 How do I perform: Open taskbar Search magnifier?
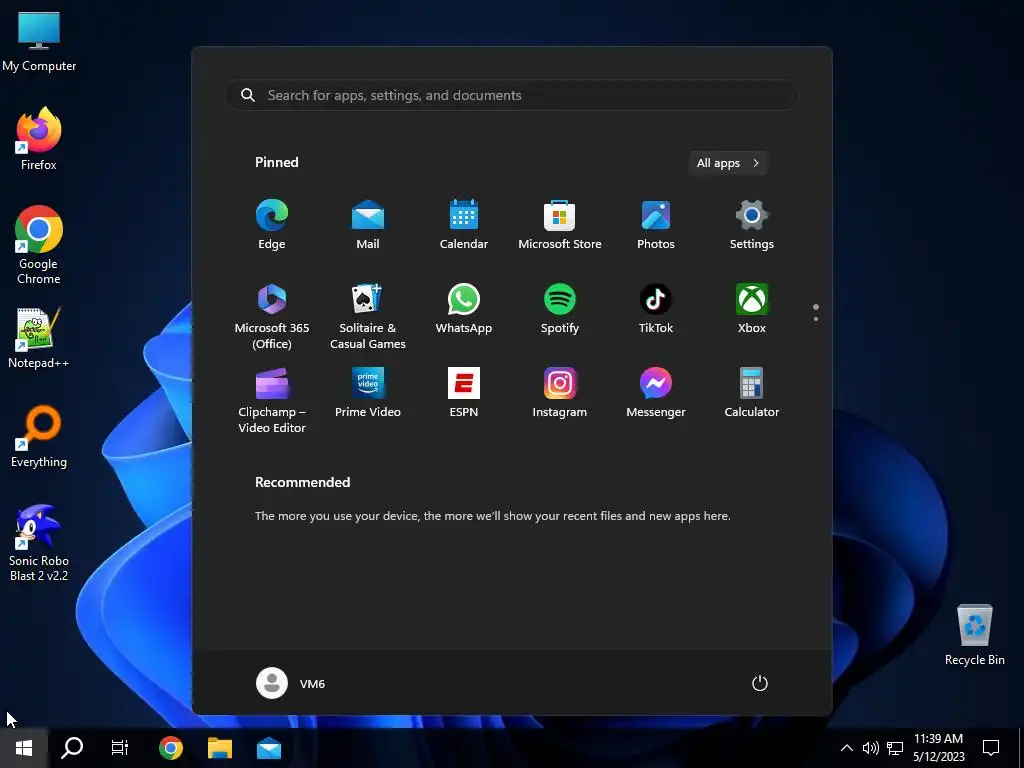coord(72,748)
